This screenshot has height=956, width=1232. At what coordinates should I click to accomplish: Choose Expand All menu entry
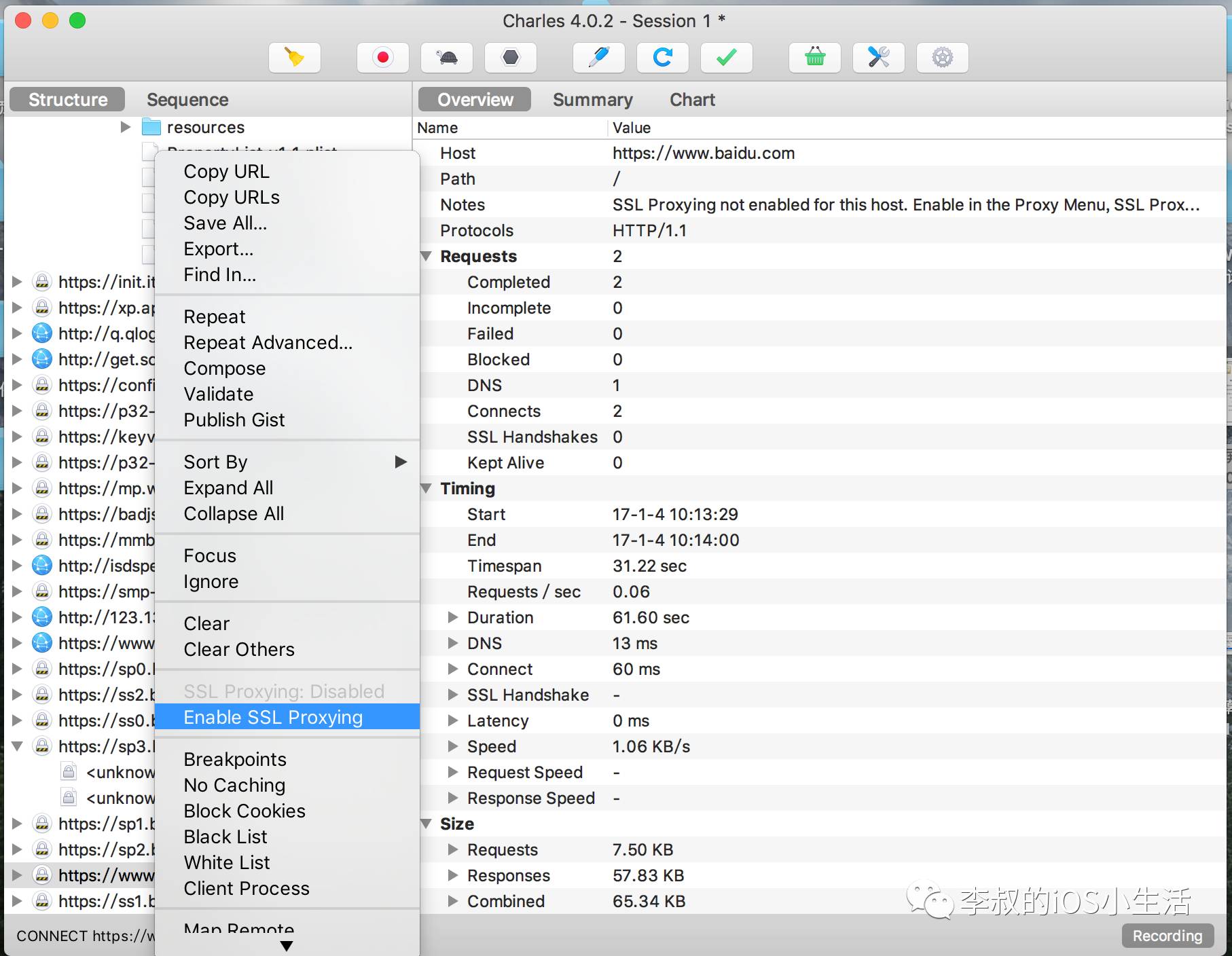coord(287,488)
